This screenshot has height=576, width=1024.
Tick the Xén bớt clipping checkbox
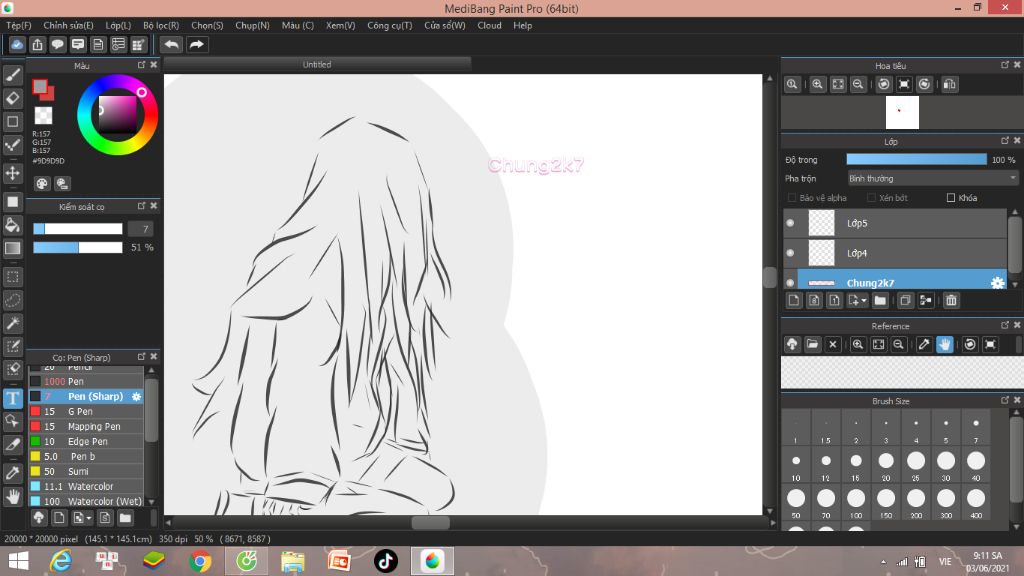point(871,198)
